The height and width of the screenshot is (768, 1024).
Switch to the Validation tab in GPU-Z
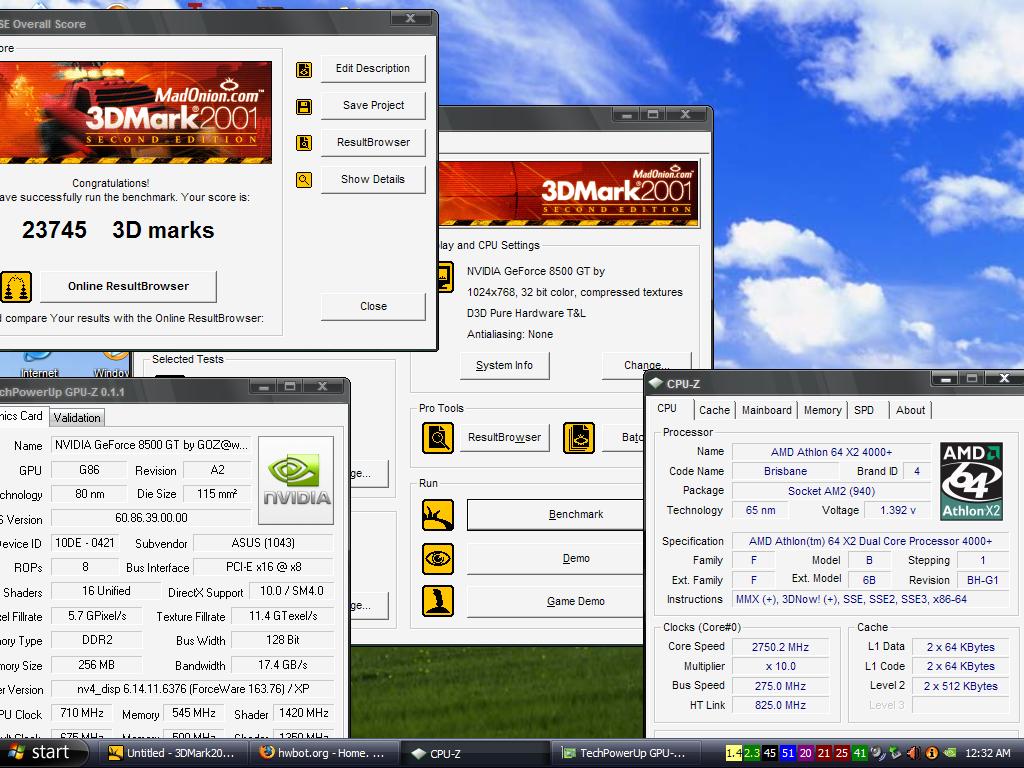77,418
